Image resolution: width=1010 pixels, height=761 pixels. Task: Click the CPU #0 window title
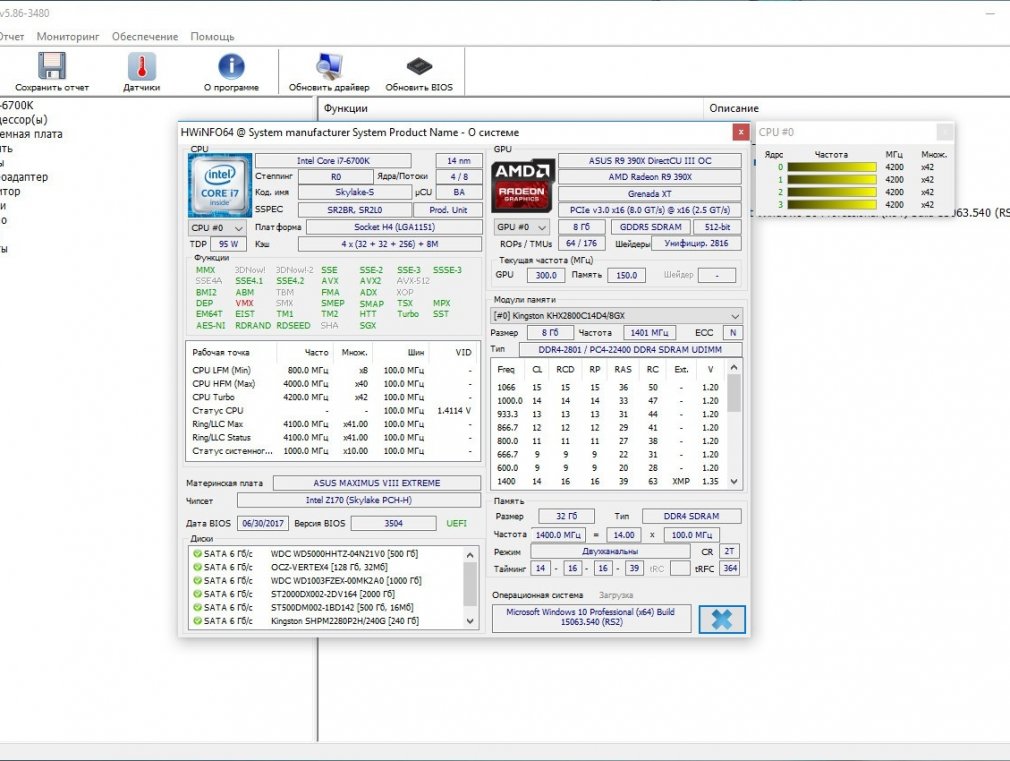pos(776,132)
